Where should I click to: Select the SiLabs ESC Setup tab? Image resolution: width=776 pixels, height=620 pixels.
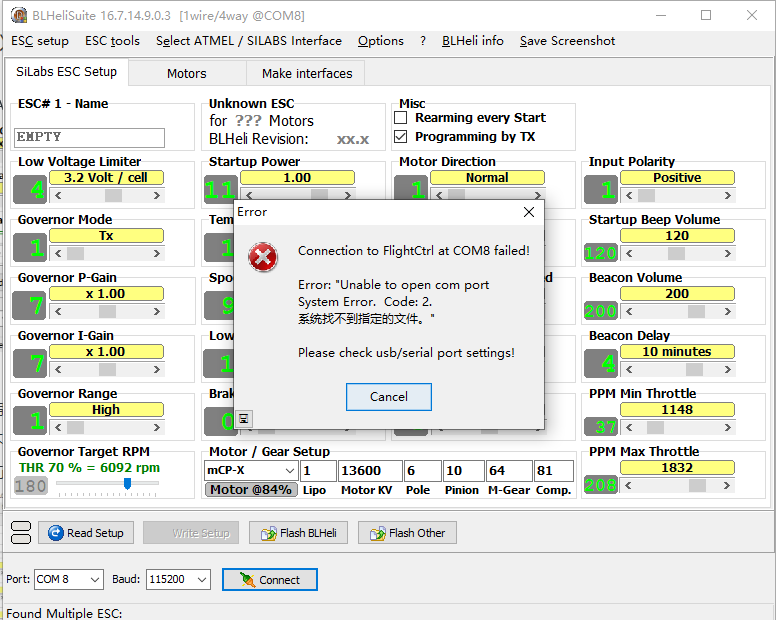tap(66, 72)
